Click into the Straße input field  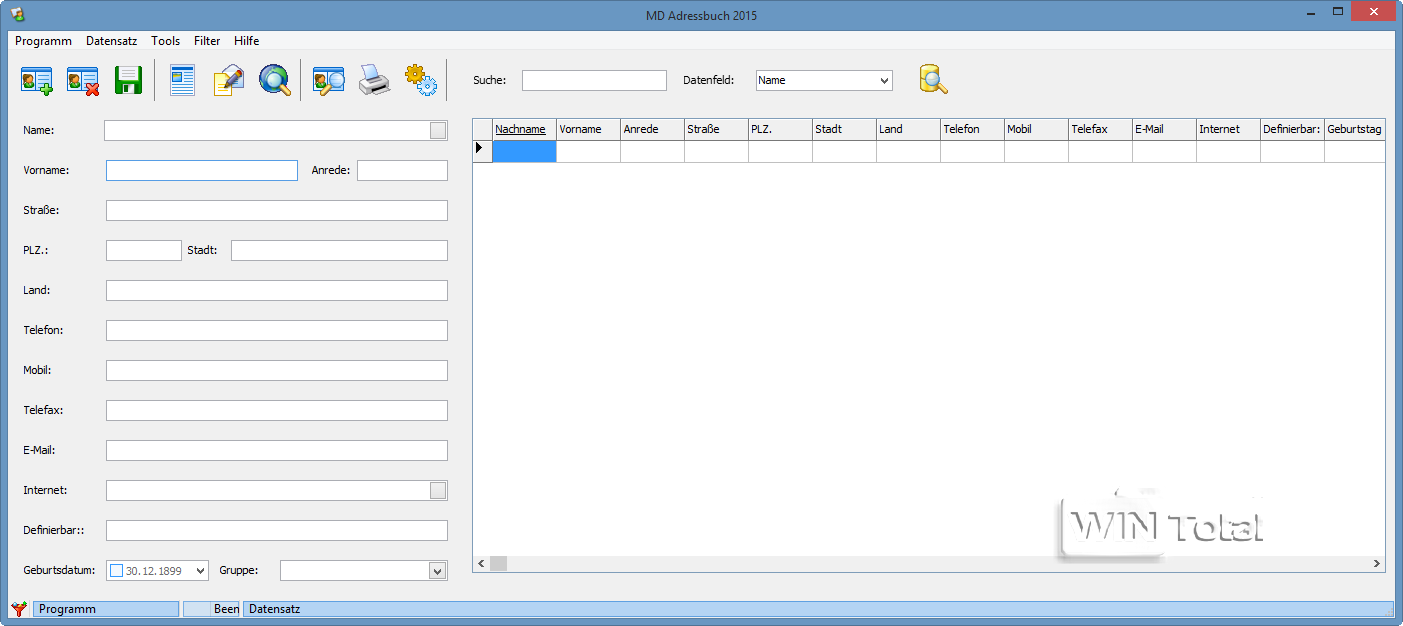click(x=277, y=210)
